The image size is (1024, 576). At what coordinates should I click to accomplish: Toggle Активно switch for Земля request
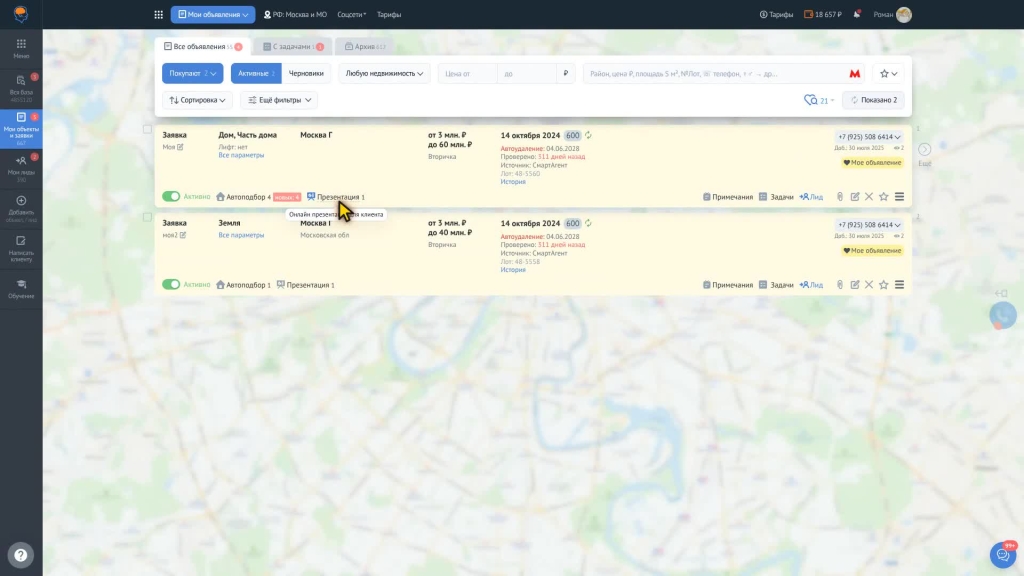171,285
